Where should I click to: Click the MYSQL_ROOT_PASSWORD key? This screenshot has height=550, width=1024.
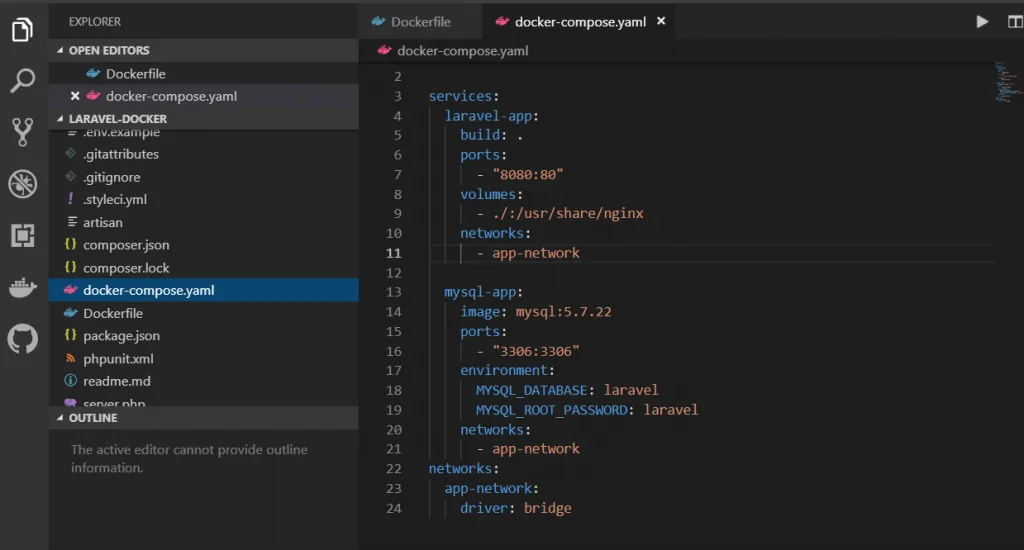pos(551,410)
